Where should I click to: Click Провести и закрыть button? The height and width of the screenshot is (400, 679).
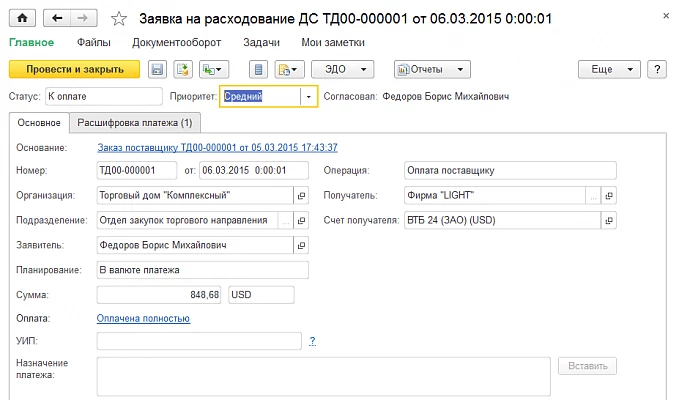pyautogui.click(x=74, y=69)
